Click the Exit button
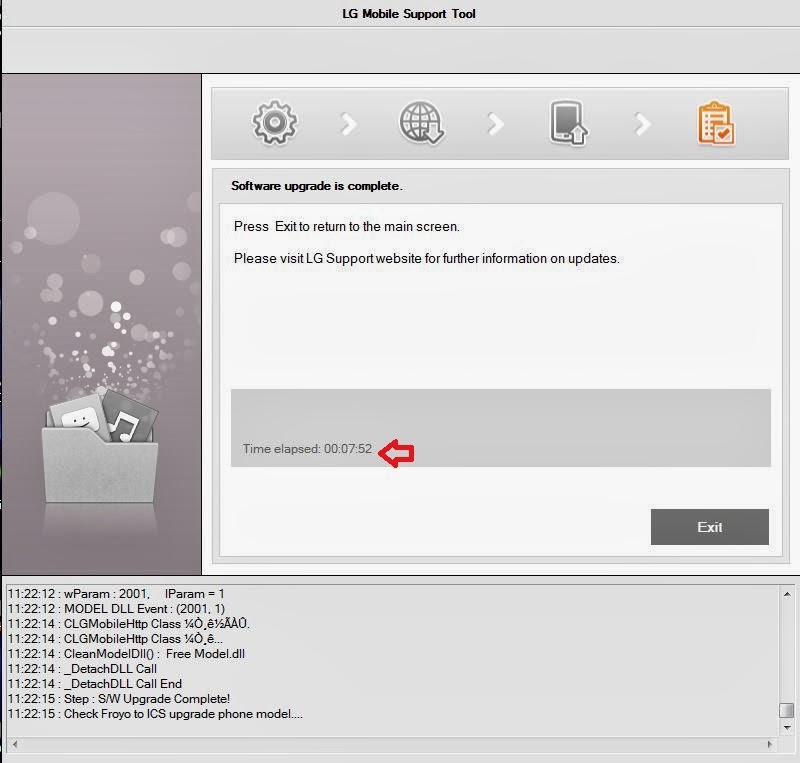 tap(709, 527)
